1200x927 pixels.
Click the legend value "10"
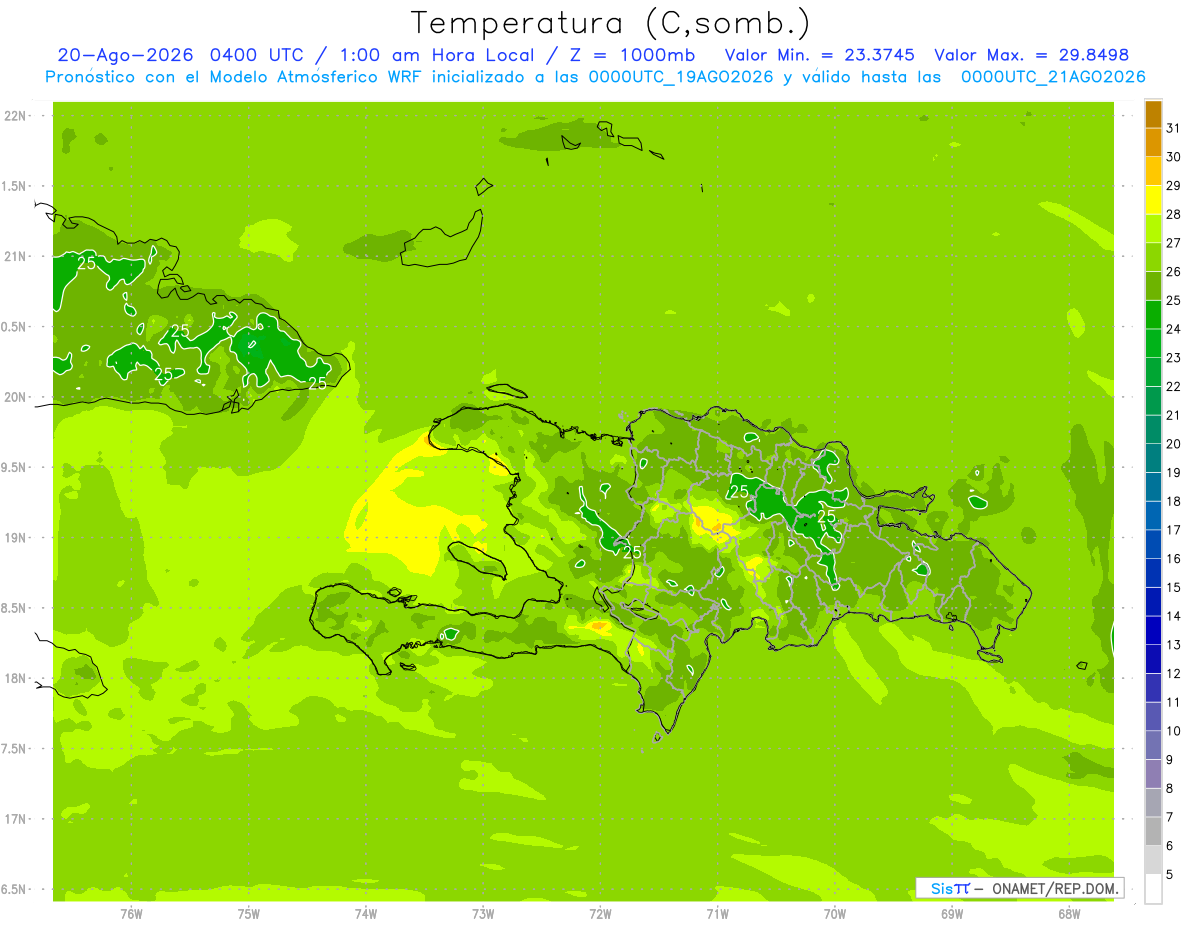click(x=1174, y=731)
